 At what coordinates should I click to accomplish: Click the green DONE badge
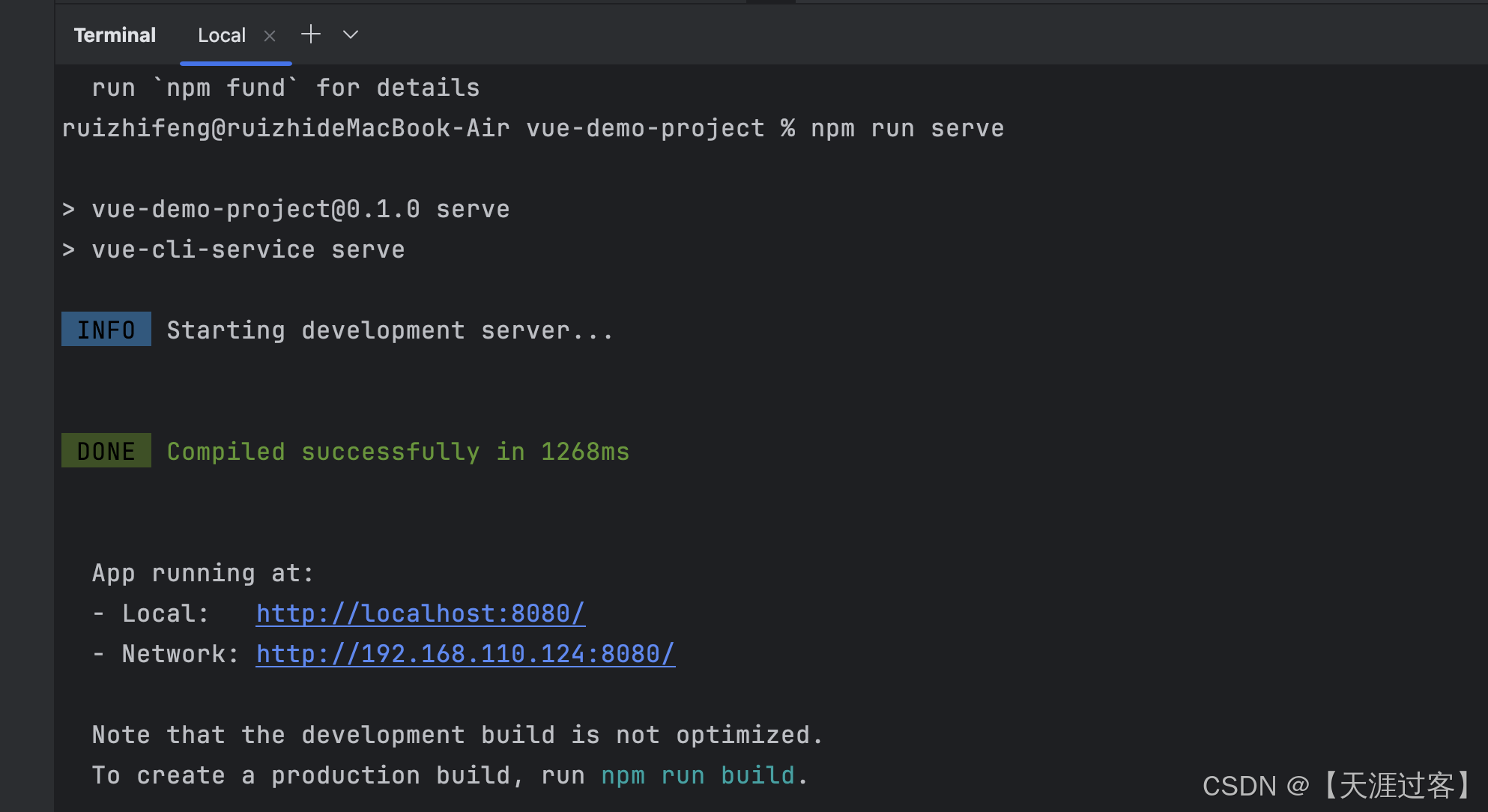[106, 451]
